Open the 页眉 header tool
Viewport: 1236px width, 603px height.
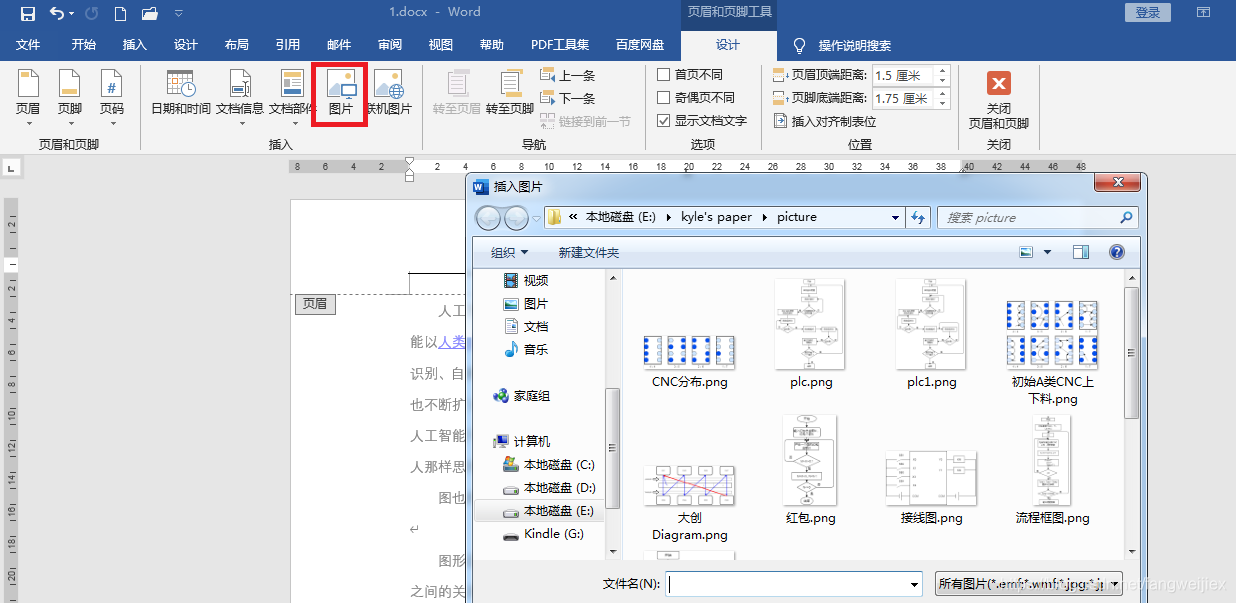tap(28, 97)
